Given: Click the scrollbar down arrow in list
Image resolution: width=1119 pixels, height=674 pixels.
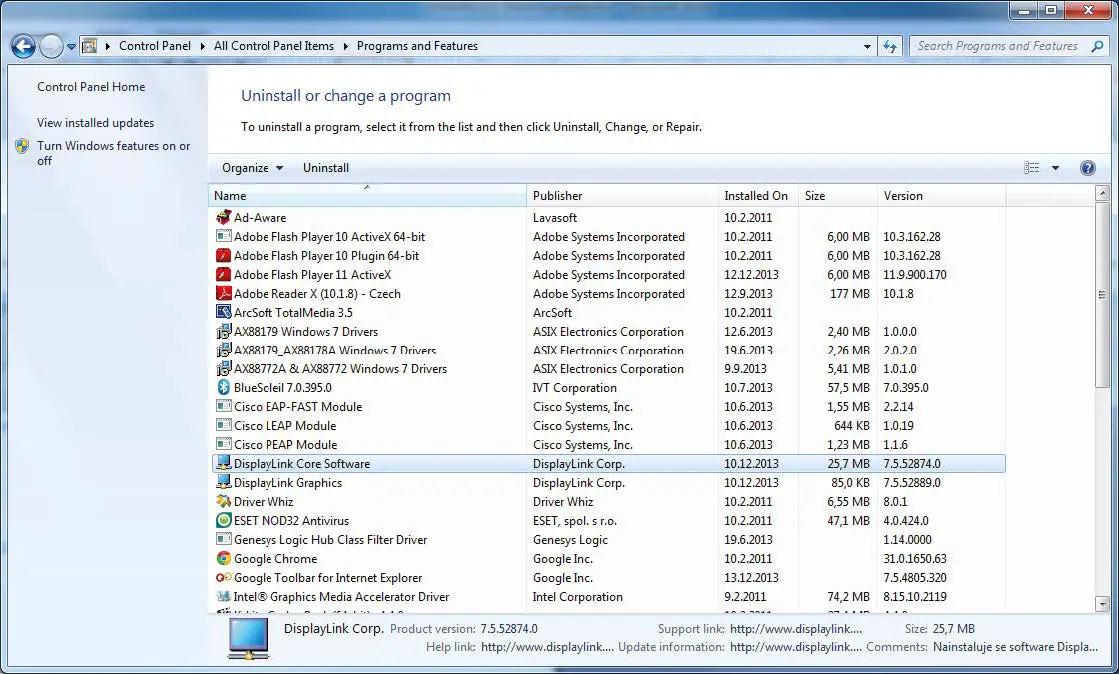Looking at the screenshot, I should pos(1102,603).
